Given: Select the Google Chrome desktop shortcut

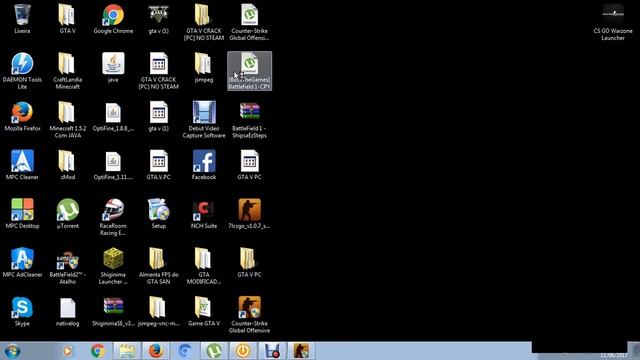Looking at the screenshot, I should click(113, 19).
